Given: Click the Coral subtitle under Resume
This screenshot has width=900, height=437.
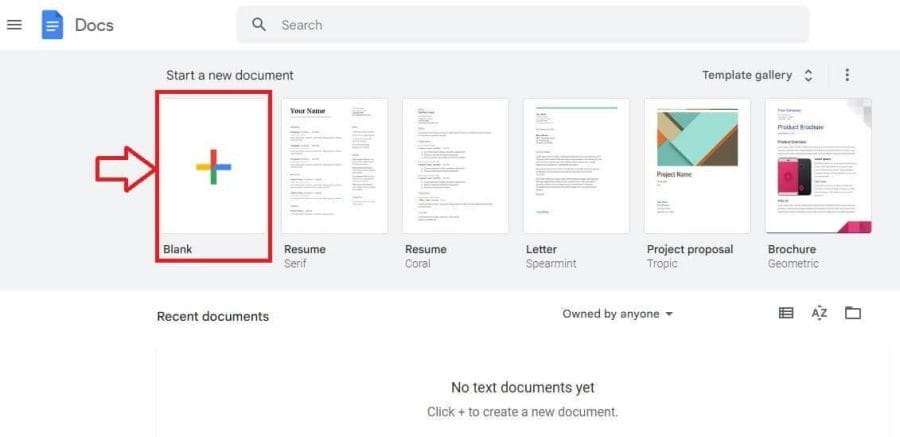Looking at the screenshot, I should pyautogui.click(x=417, y=264).
